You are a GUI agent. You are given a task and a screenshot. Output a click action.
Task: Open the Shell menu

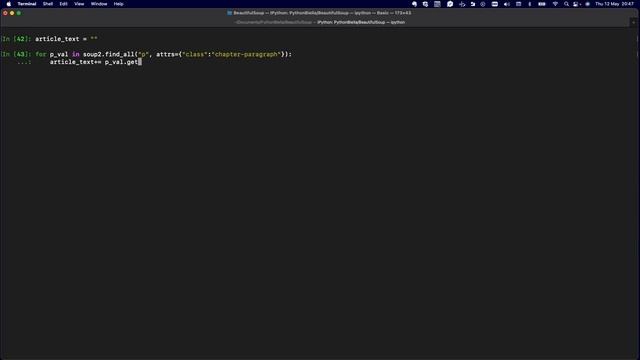click(x=48, y=4)
